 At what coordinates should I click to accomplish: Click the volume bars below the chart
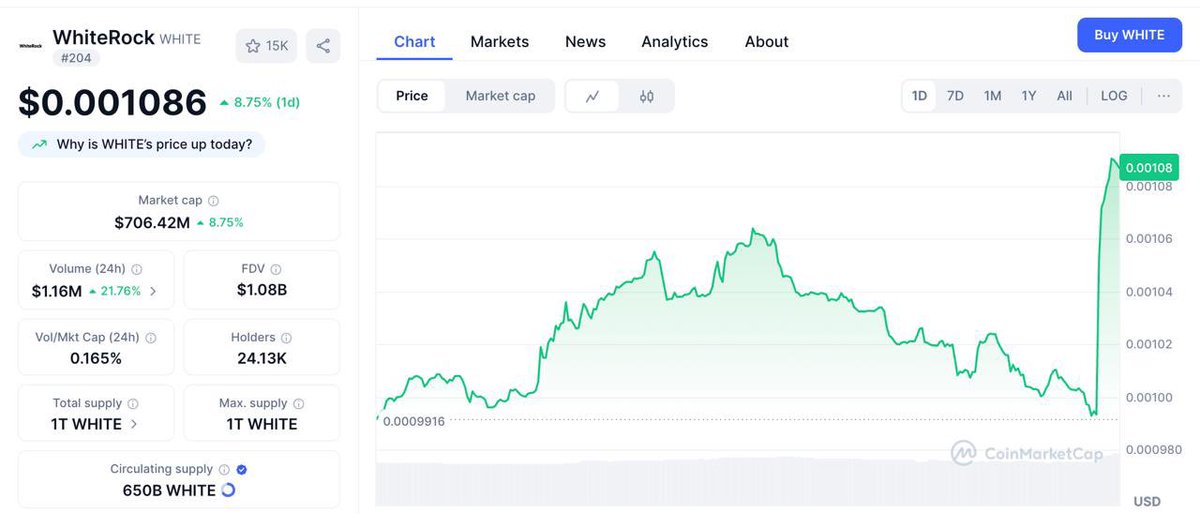click(x=748, y=483)
